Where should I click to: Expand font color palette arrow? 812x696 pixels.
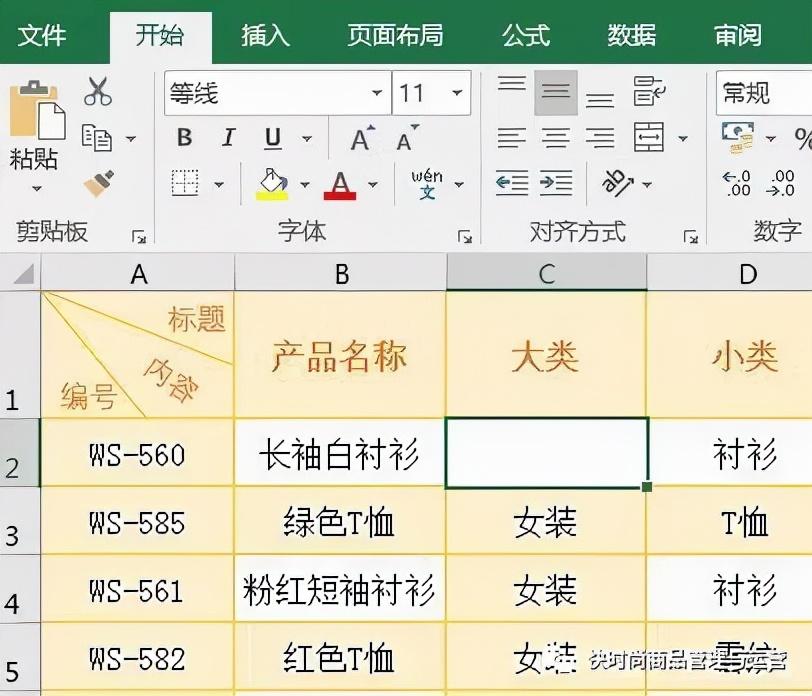click(373, 184)
